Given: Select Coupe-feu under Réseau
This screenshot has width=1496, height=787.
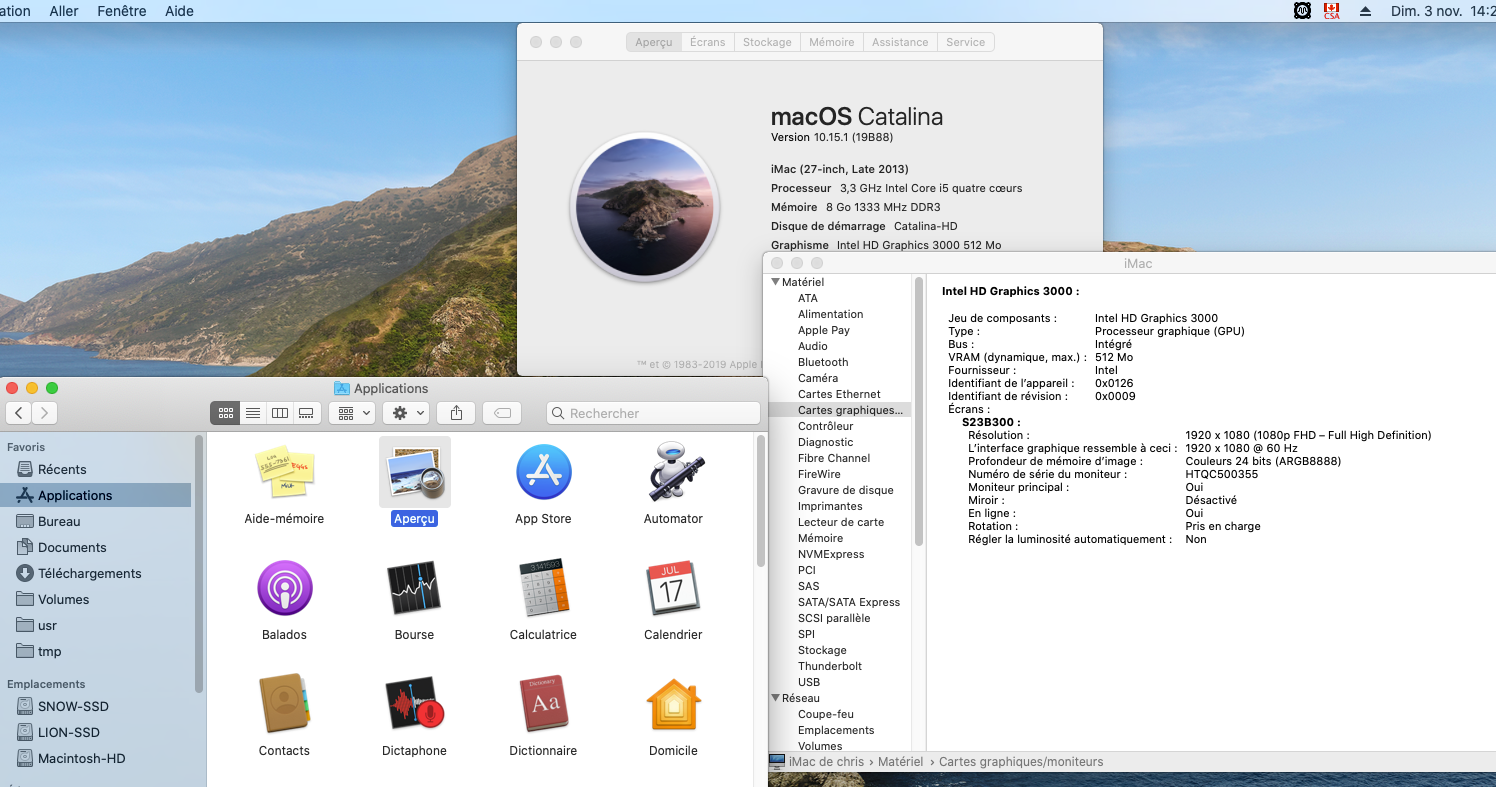Looking at the screenshot, I should point(826,714).
